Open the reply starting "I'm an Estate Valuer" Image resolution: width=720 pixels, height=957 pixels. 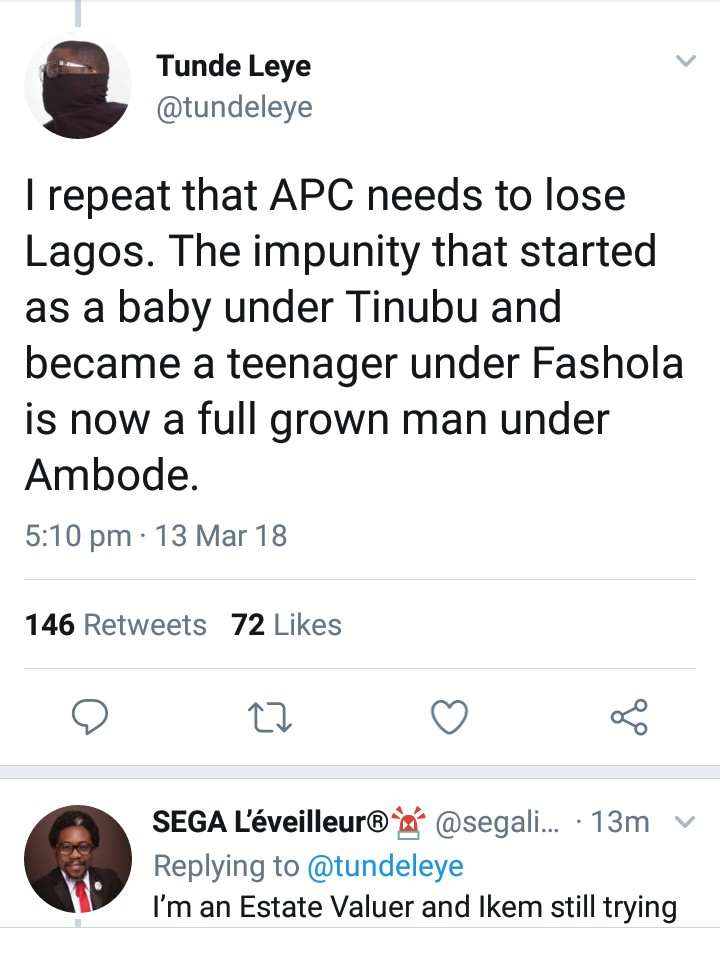point(415,908)
